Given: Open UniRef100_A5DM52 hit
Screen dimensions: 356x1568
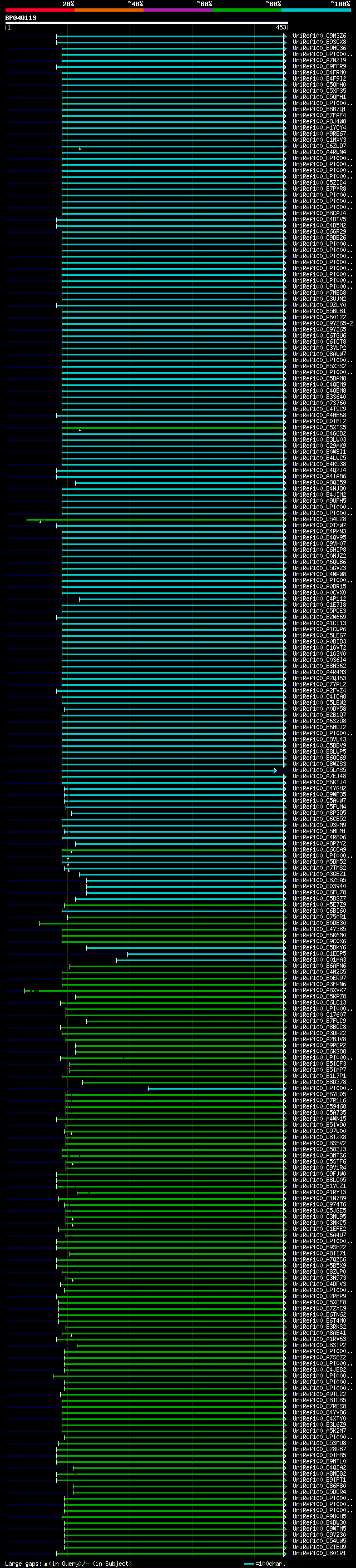Looking at the screenshot, I should coord(319,862).
